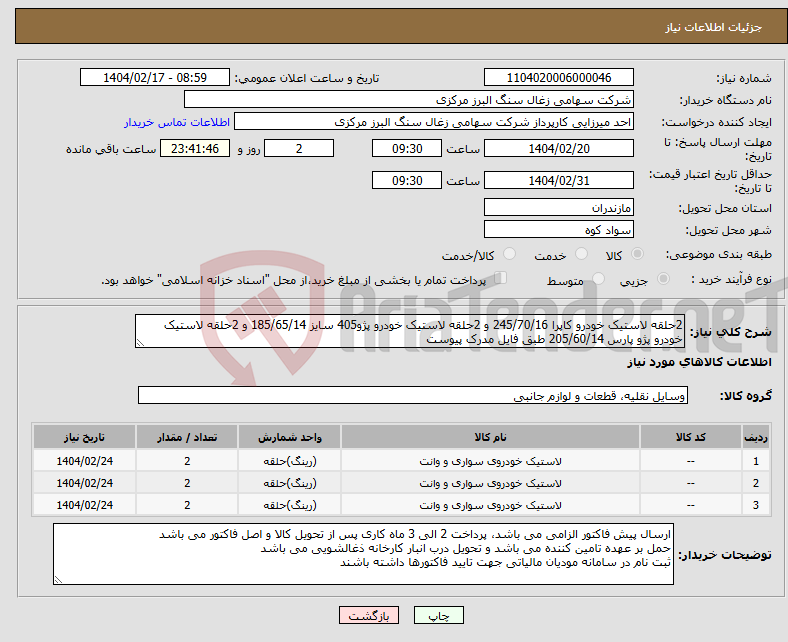Click the remaining days field showing 2
Viewport: 788px width, 642px height.
point(299,148)
